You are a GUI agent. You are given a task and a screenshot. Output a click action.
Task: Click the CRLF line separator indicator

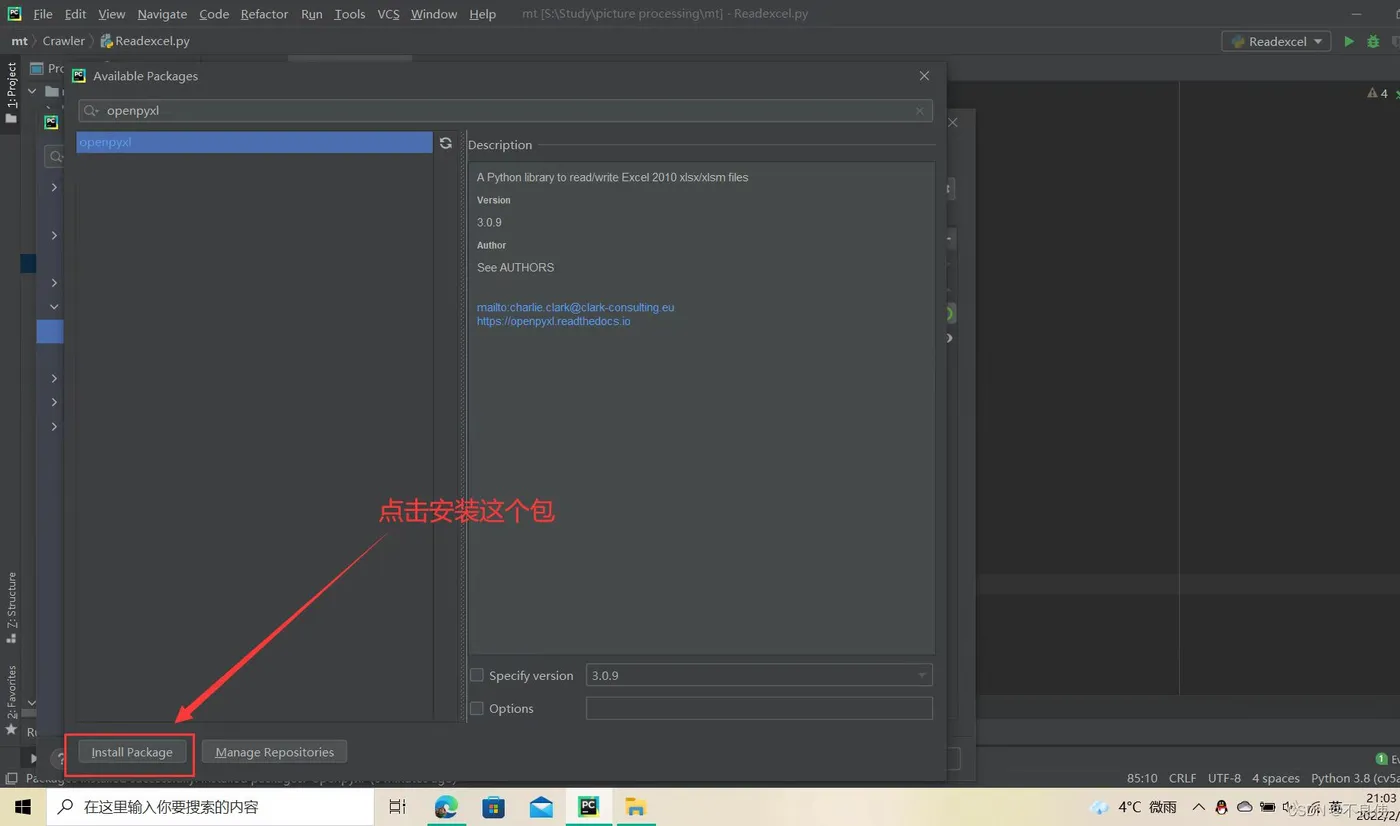1182,778
